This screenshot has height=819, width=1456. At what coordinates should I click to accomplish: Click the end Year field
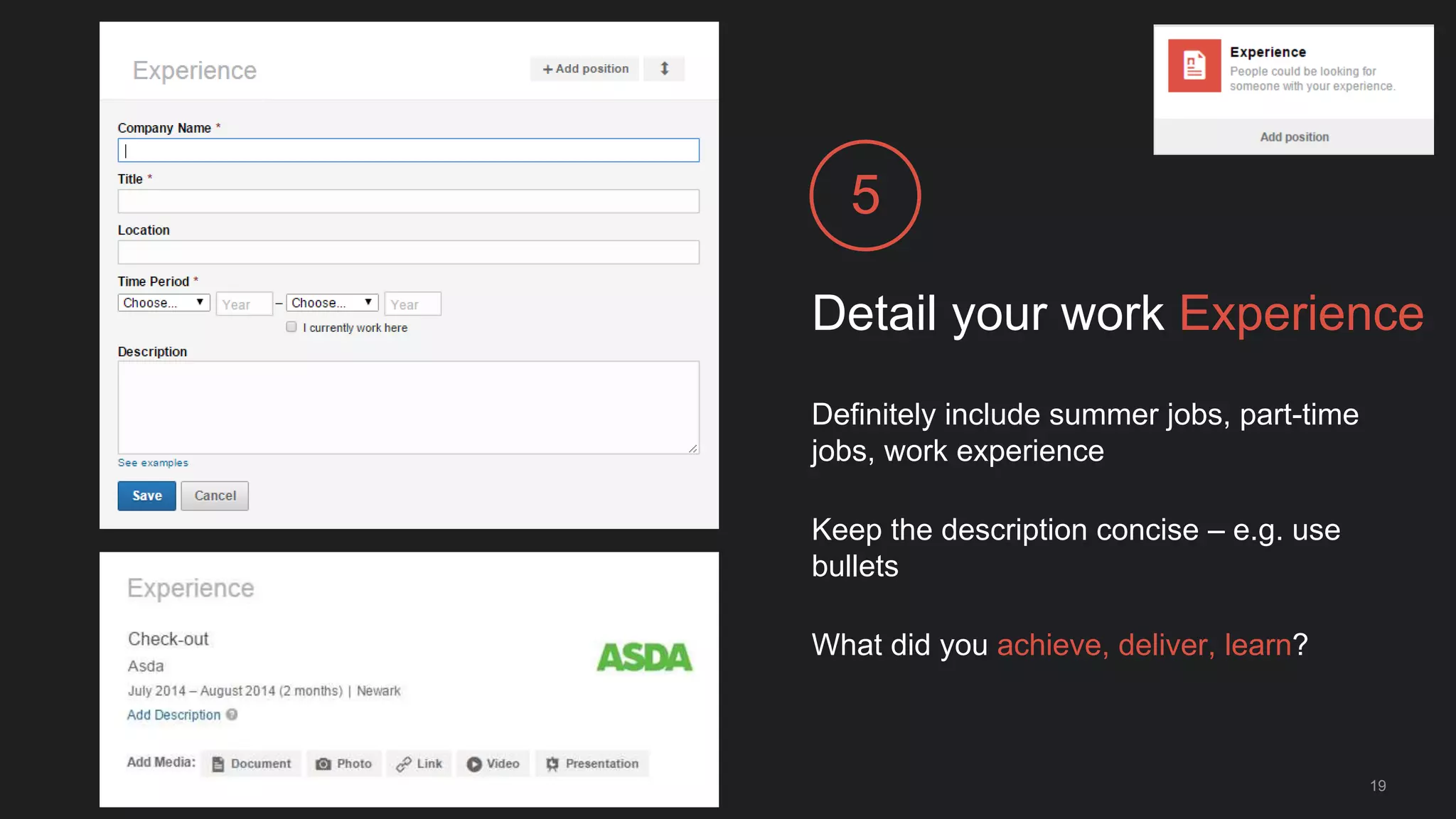point(412,304)
